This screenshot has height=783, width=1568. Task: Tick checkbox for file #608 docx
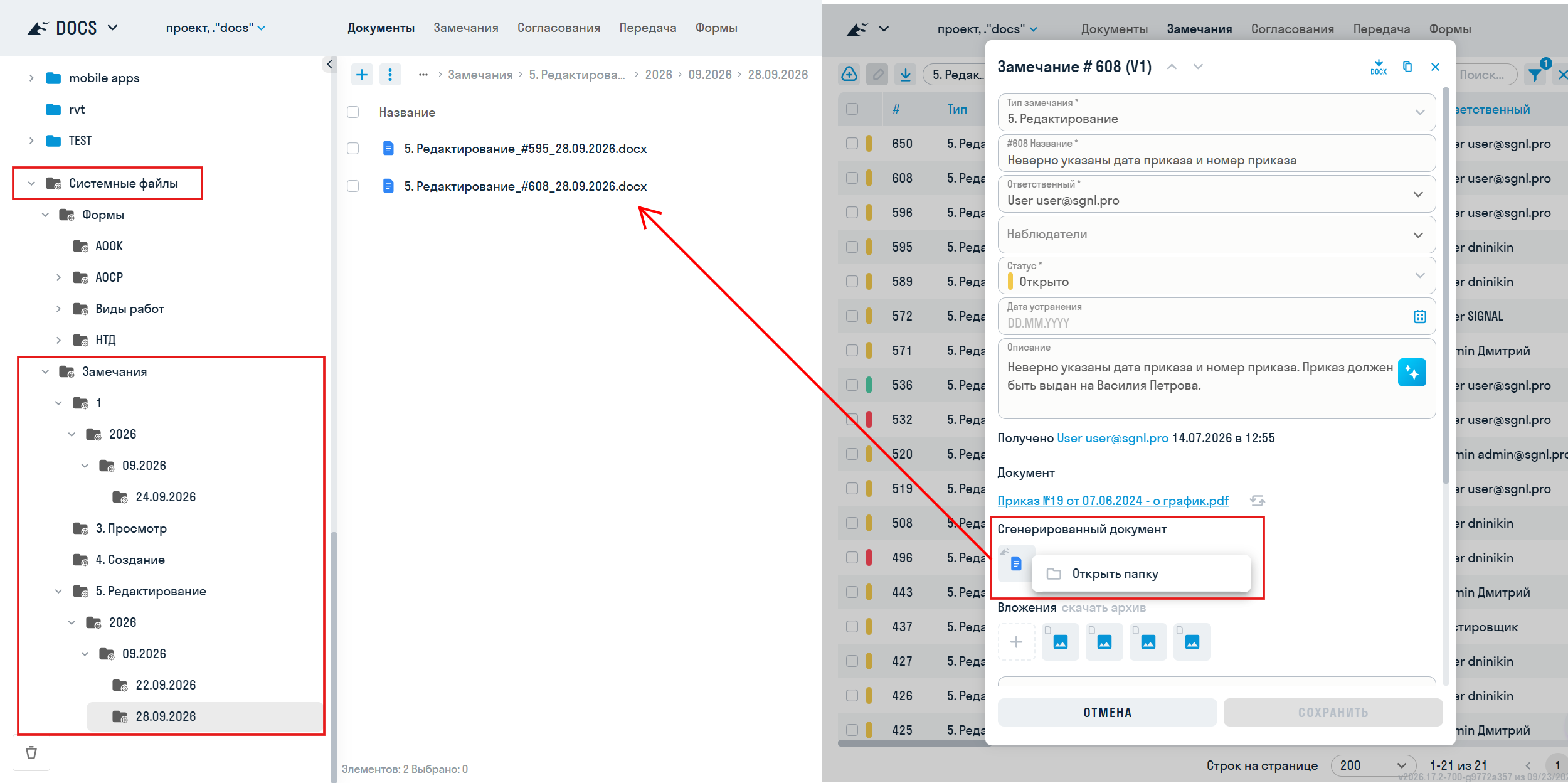[353, 186]
